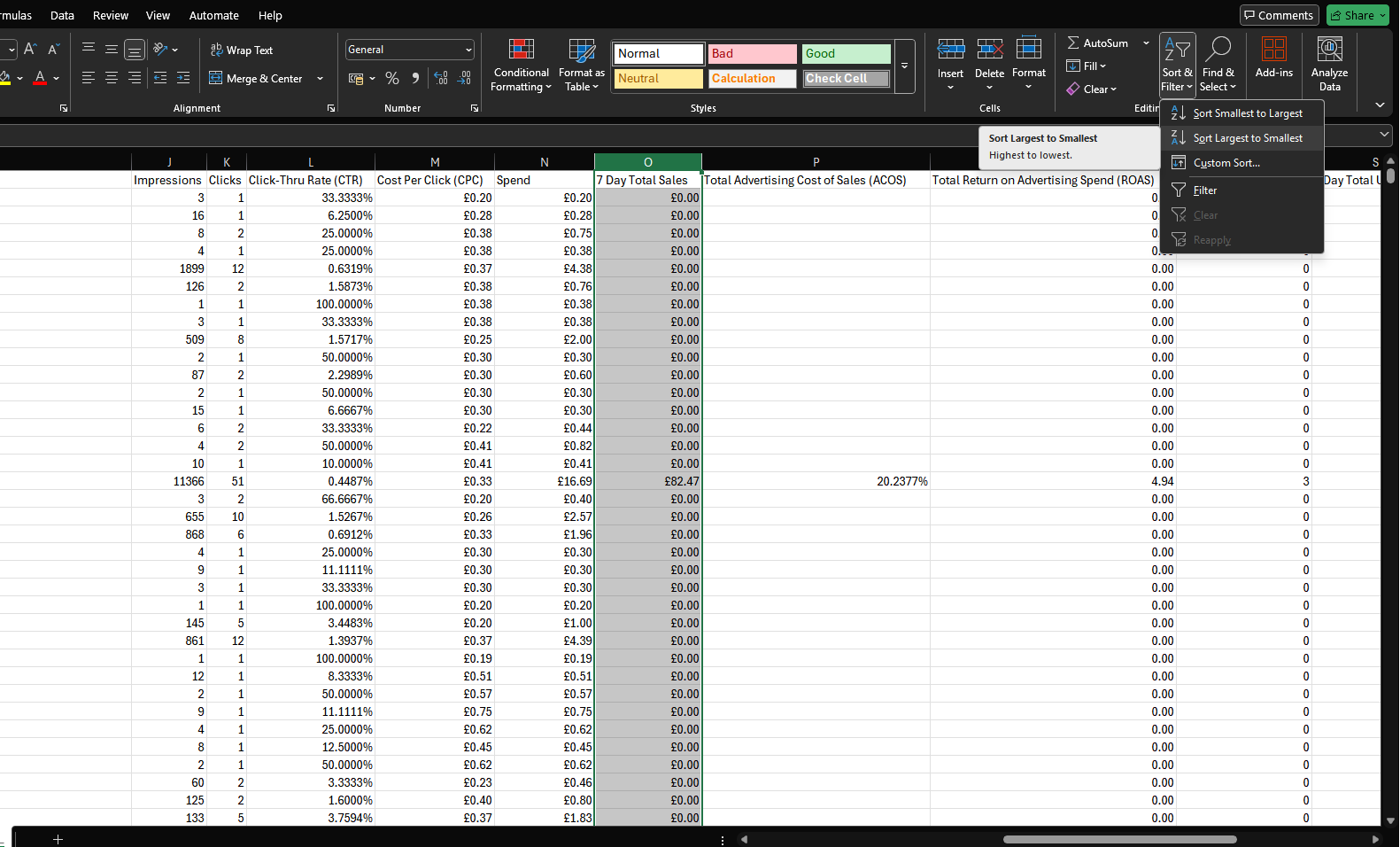Click the AutoSum sigma icon
Image resolution: width=1400 pixels, height=847 pixels.
click(1073, 43)
